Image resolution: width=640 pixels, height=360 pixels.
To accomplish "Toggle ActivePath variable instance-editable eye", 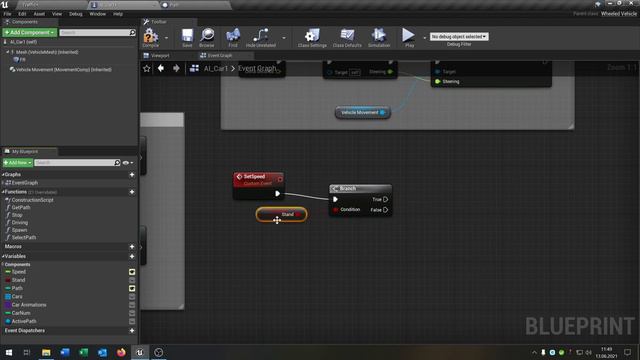I will pyautogui.click(x=132, y=321).
